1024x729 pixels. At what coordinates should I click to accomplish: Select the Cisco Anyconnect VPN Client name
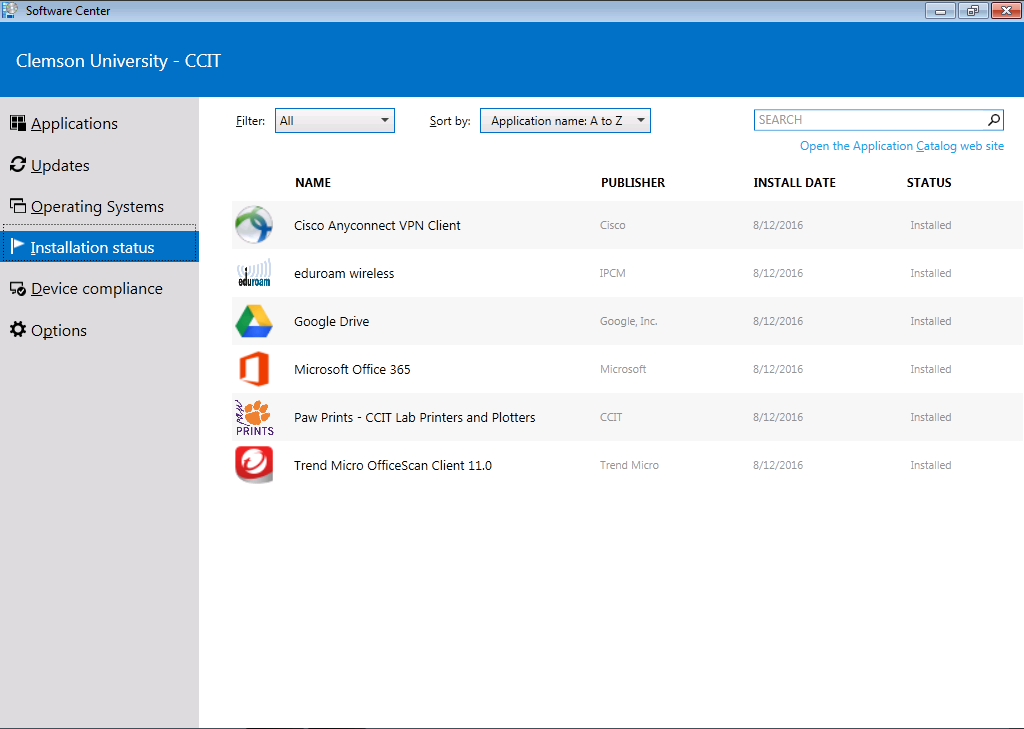(377, 225)
